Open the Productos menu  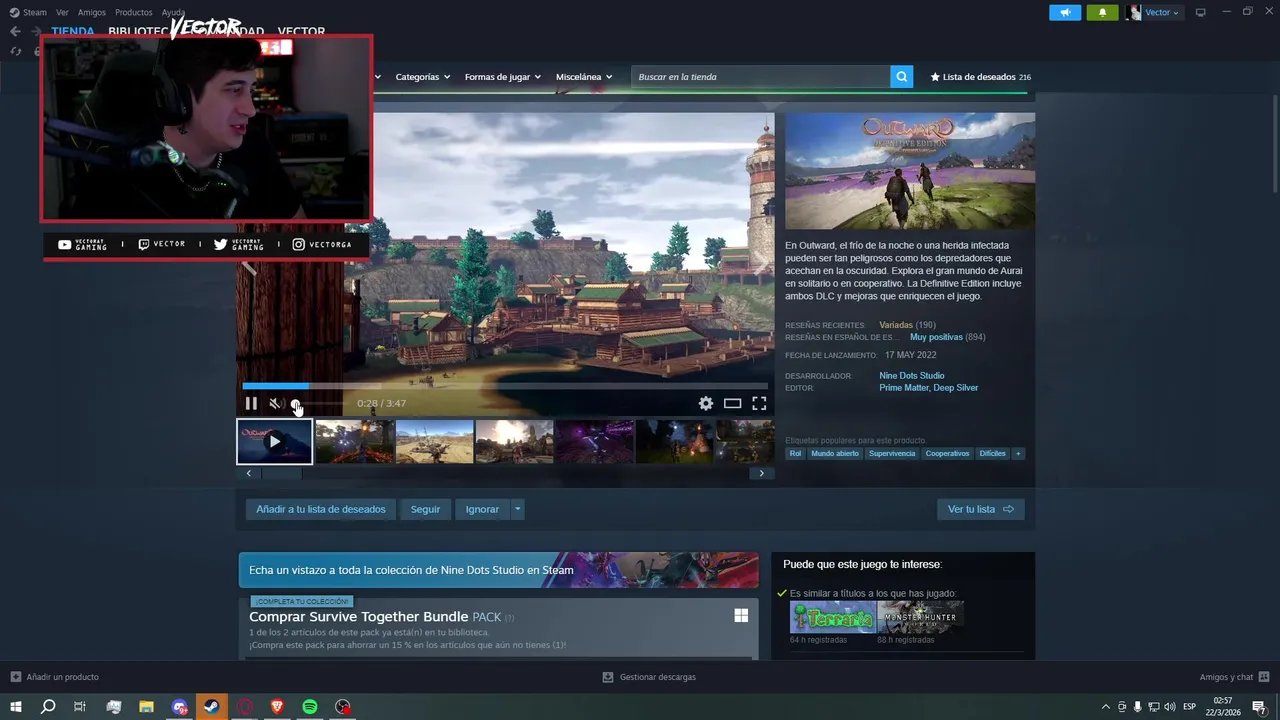click(x=134, y=12)
